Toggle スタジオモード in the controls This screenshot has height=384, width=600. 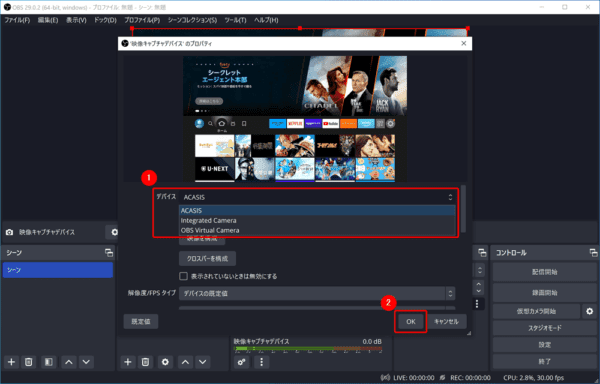tap(544, 328)
